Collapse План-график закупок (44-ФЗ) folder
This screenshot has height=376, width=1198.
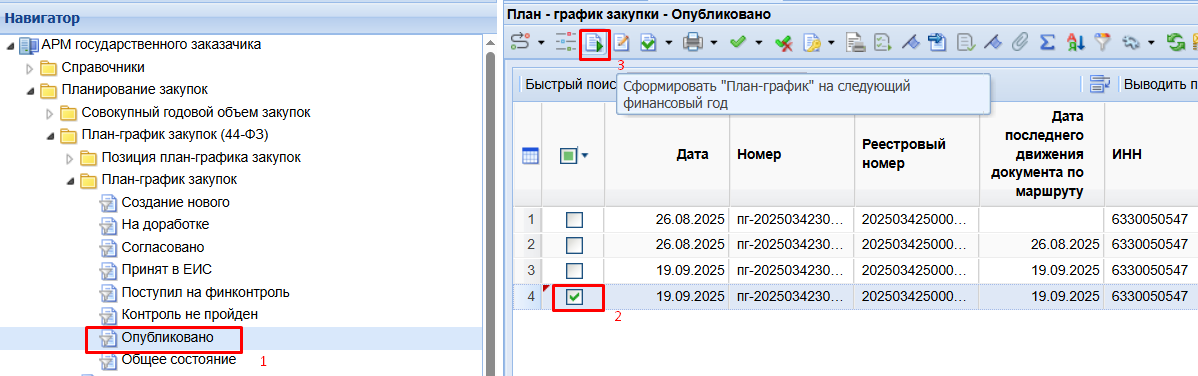click(50, 136)
